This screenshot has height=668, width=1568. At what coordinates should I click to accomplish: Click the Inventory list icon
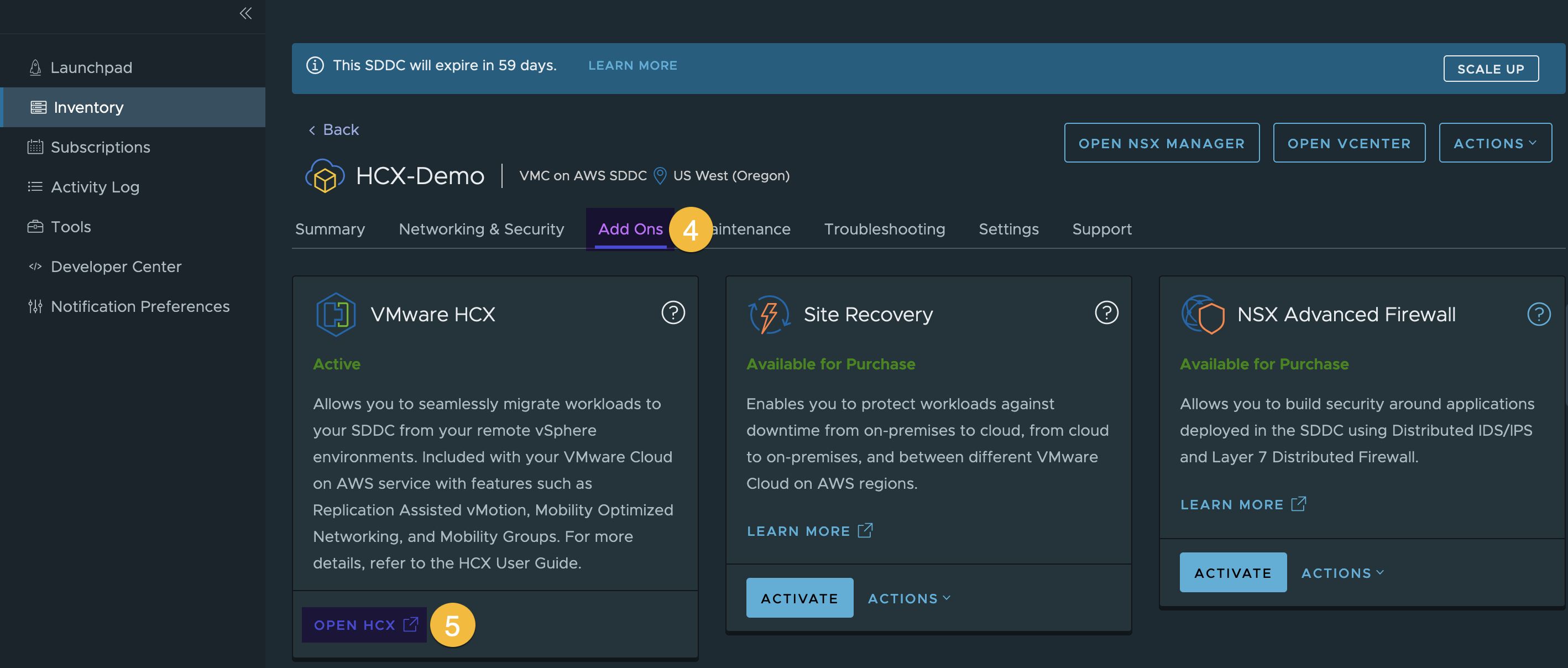coord(38,107)
